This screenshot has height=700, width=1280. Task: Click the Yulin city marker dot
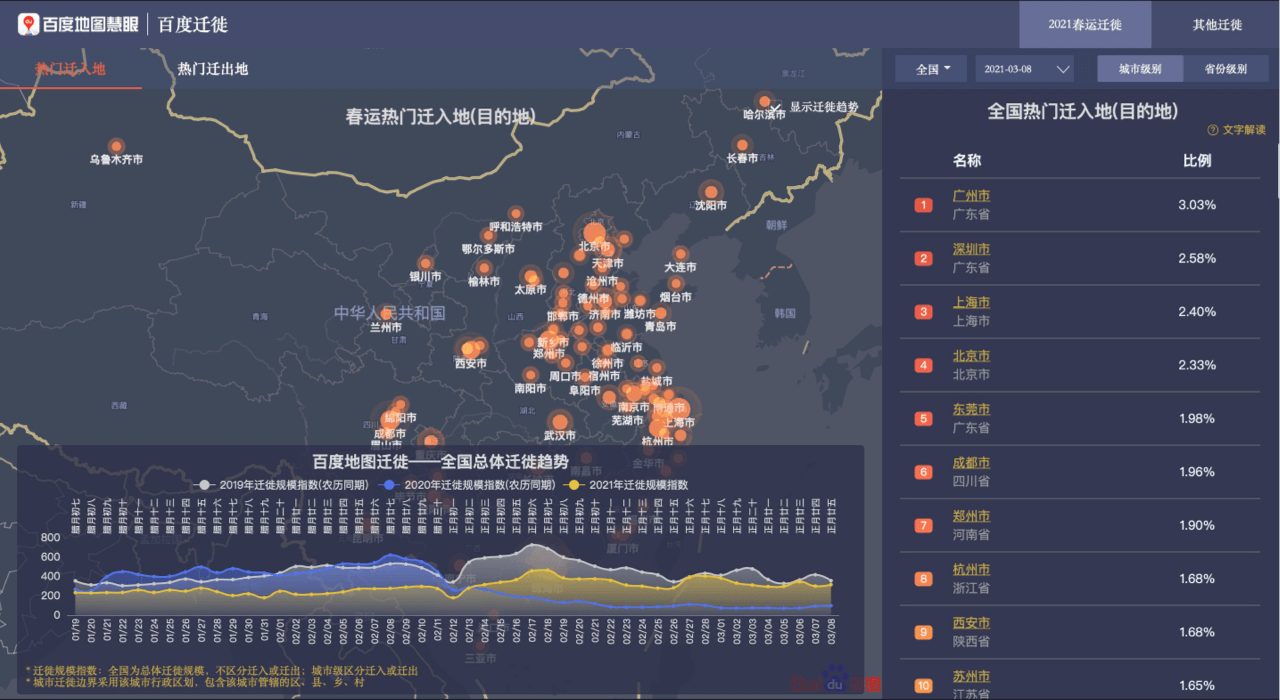pos(484,268)
